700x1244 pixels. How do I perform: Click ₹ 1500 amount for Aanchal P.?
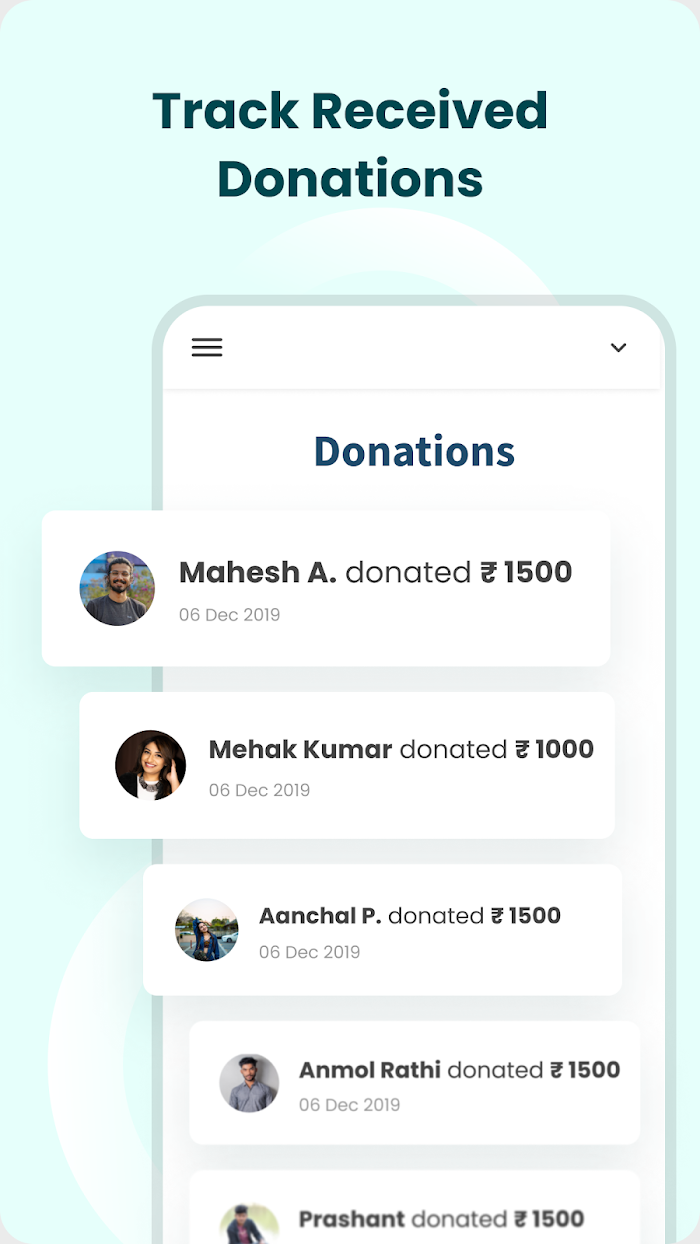pyautogui.click(x=525, y=916)
